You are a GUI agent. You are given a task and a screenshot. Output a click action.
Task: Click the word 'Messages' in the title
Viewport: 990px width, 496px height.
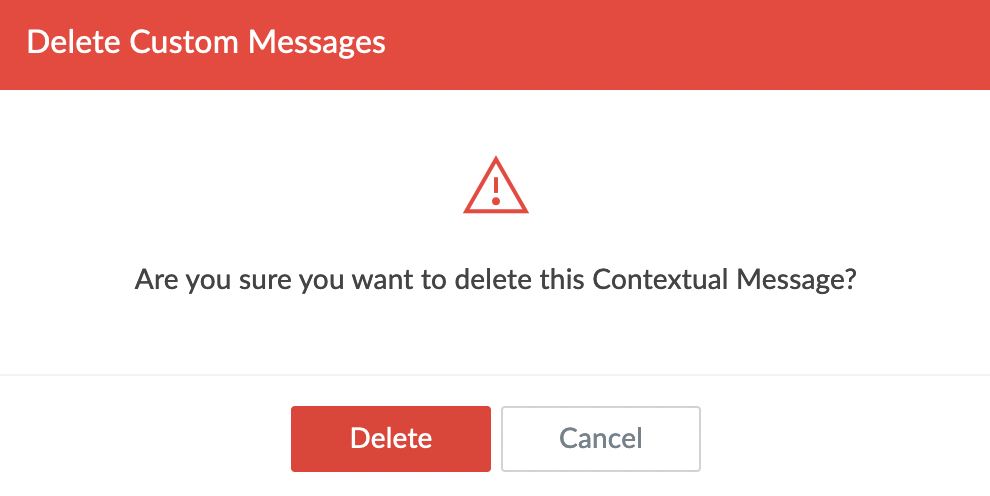(316, 43)
